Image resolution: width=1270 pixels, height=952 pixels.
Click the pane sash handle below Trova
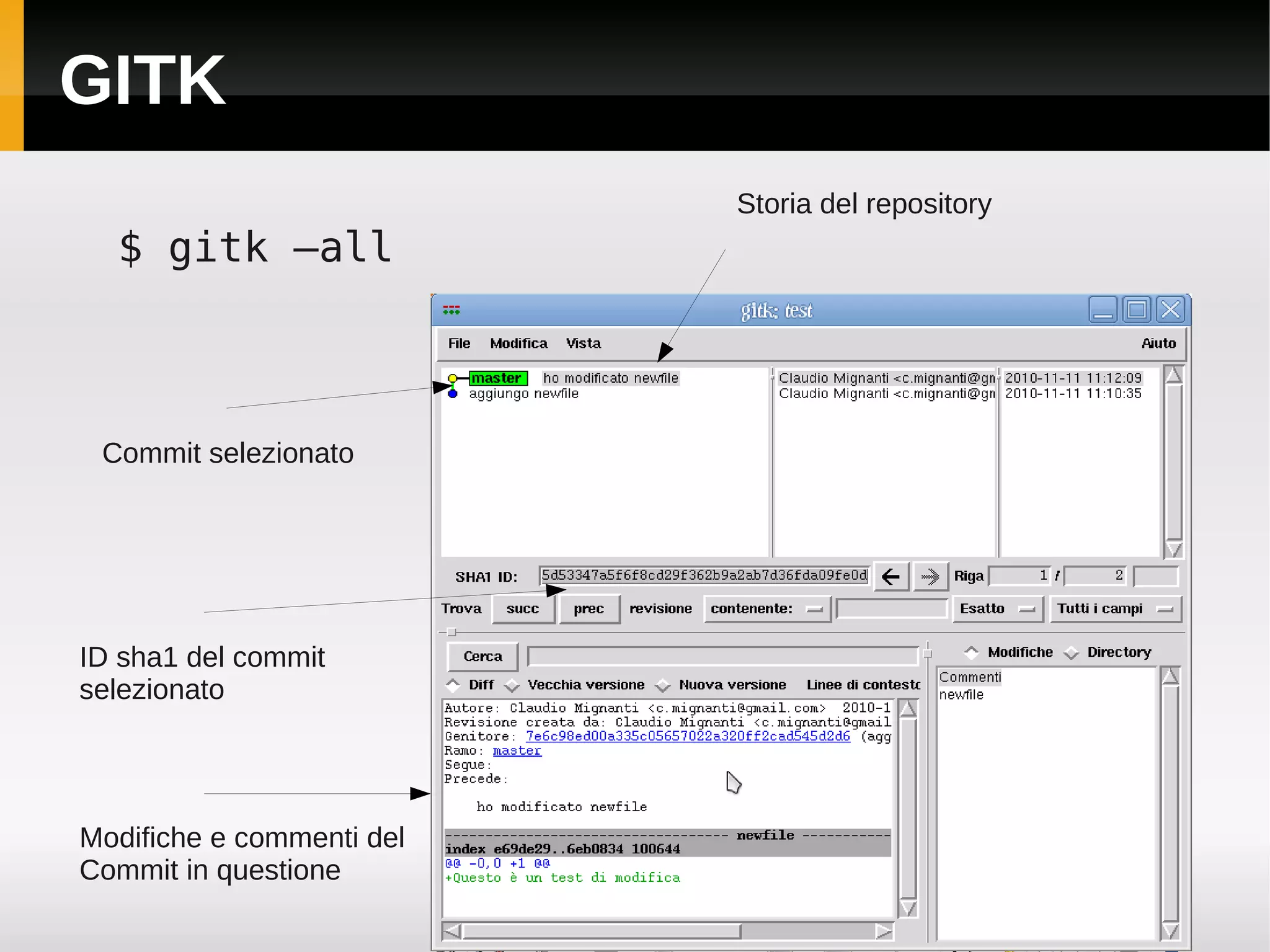pyautogui.click(x=451, y=632)
